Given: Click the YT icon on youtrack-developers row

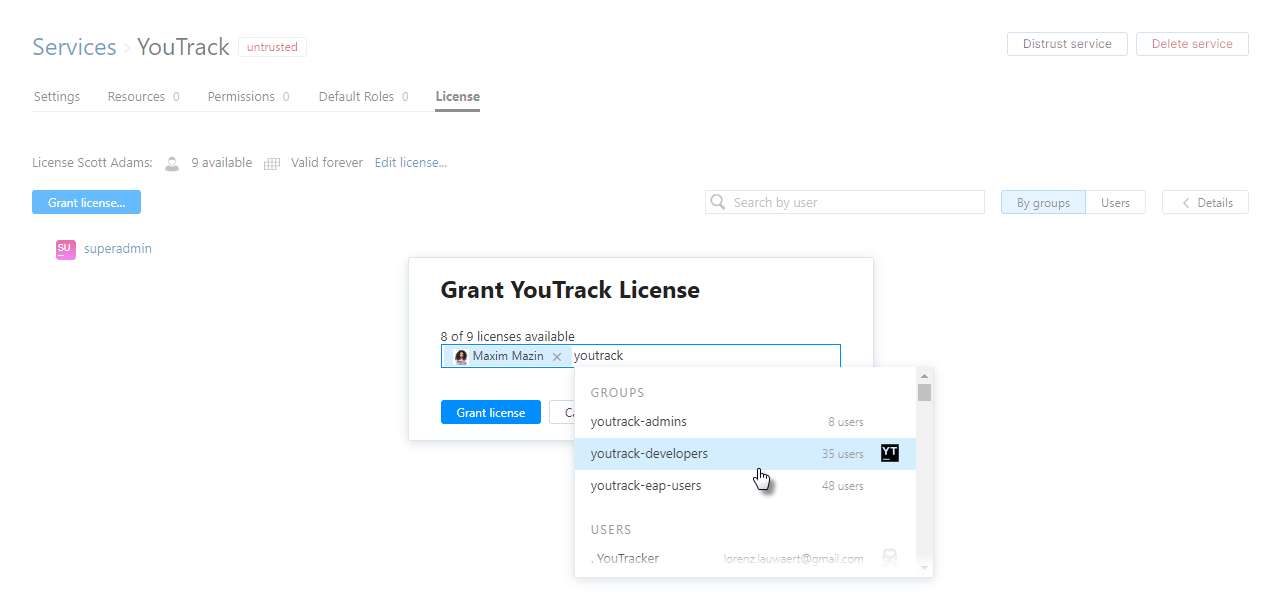Looking at the screenshot, I should coord(890,453).
